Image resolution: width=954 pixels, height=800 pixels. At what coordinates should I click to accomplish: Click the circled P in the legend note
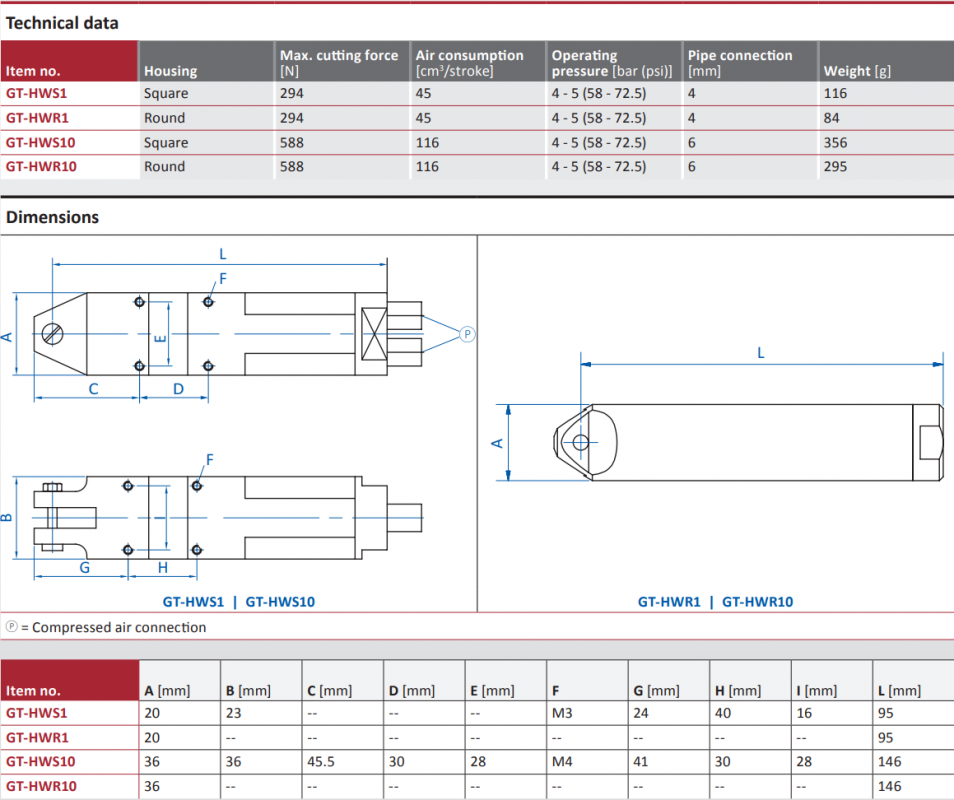click(12, 626)
